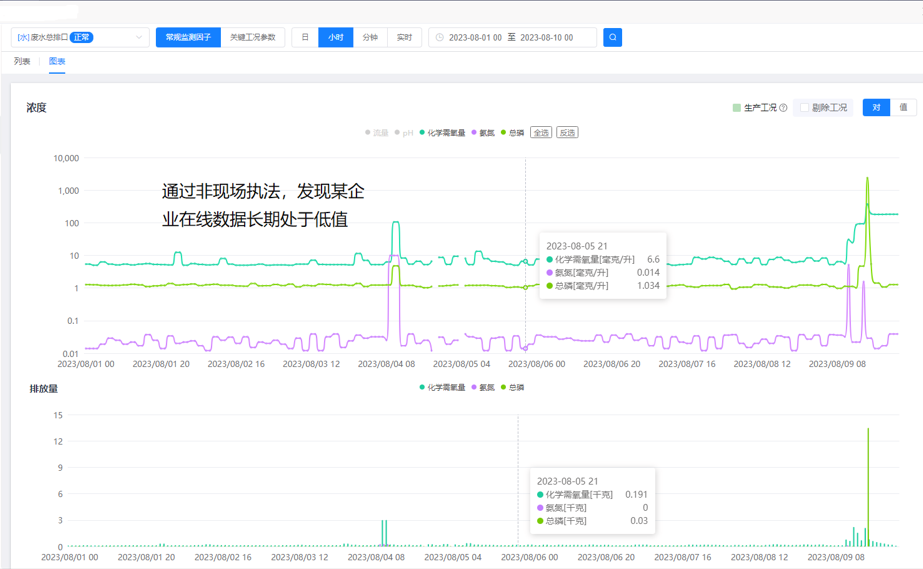The image size is (923, 569).
Task: Click the tall 总磷 bar near 2023/08/09
Action: [868, 487]
